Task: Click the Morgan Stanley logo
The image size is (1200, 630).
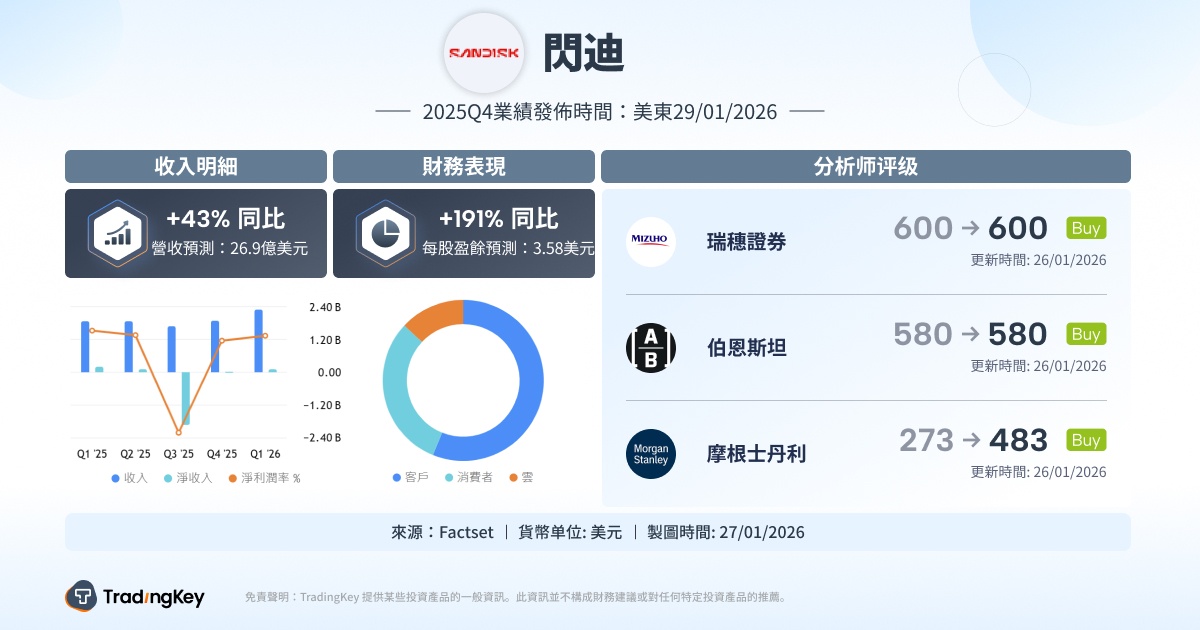Action: click(651, 454)
